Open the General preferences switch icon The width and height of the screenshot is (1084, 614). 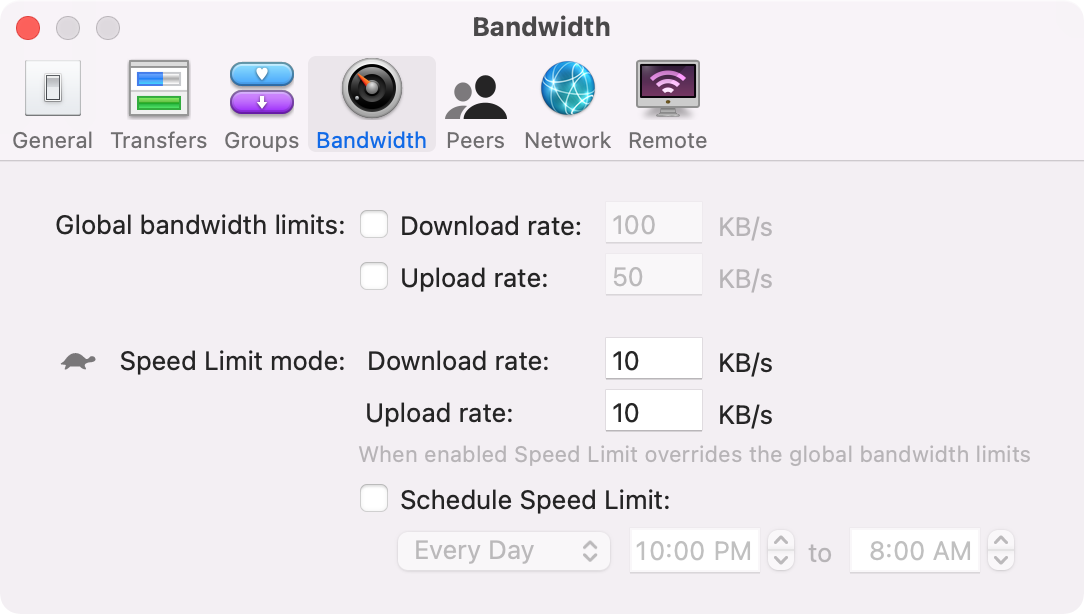pos(53,89)
